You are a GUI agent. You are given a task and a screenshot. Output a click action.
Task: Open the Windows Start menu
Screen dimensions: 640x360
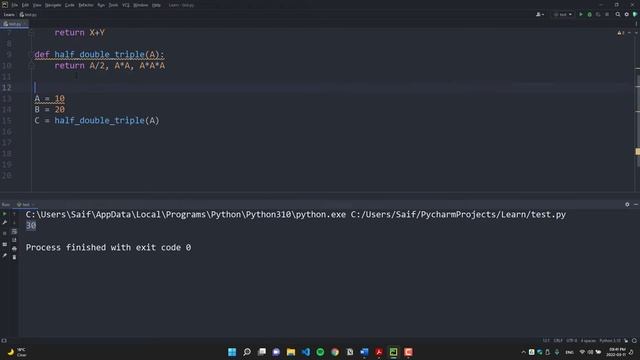pos(232,352)
